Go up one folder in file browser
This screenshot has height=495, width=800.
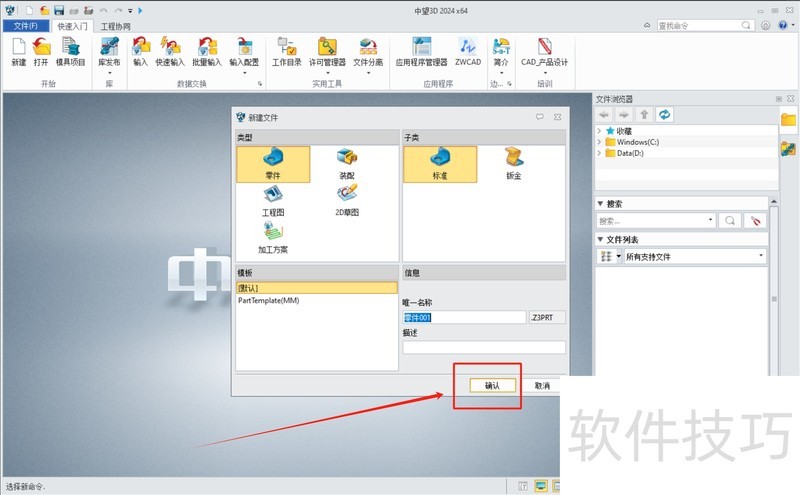pyautogui.click(x=644, y=114)
